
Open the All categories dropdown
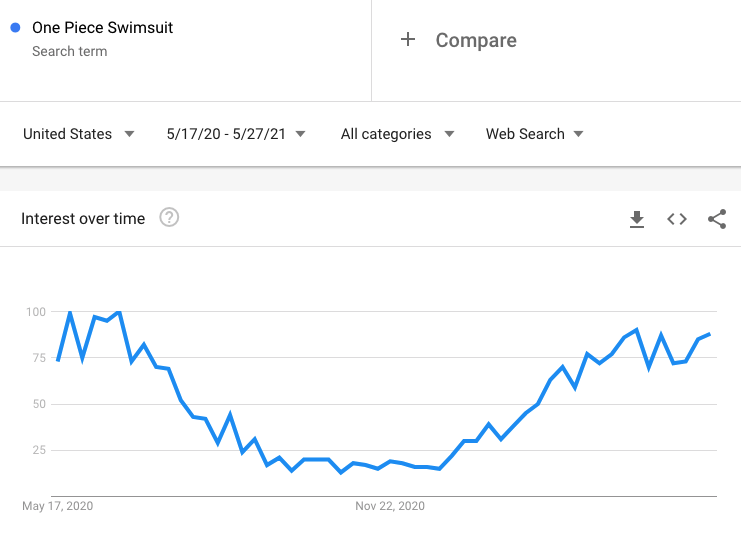click(x=397, y=134)
